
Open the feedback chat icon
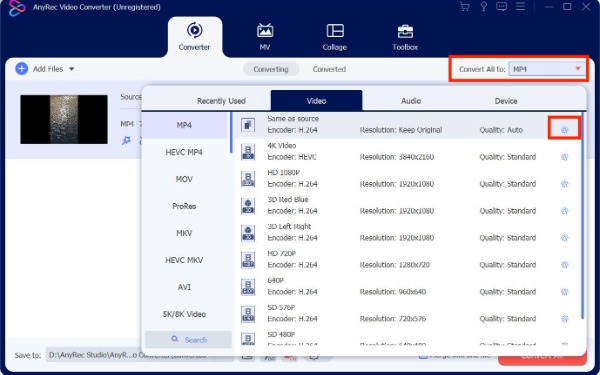click(501, 7)
